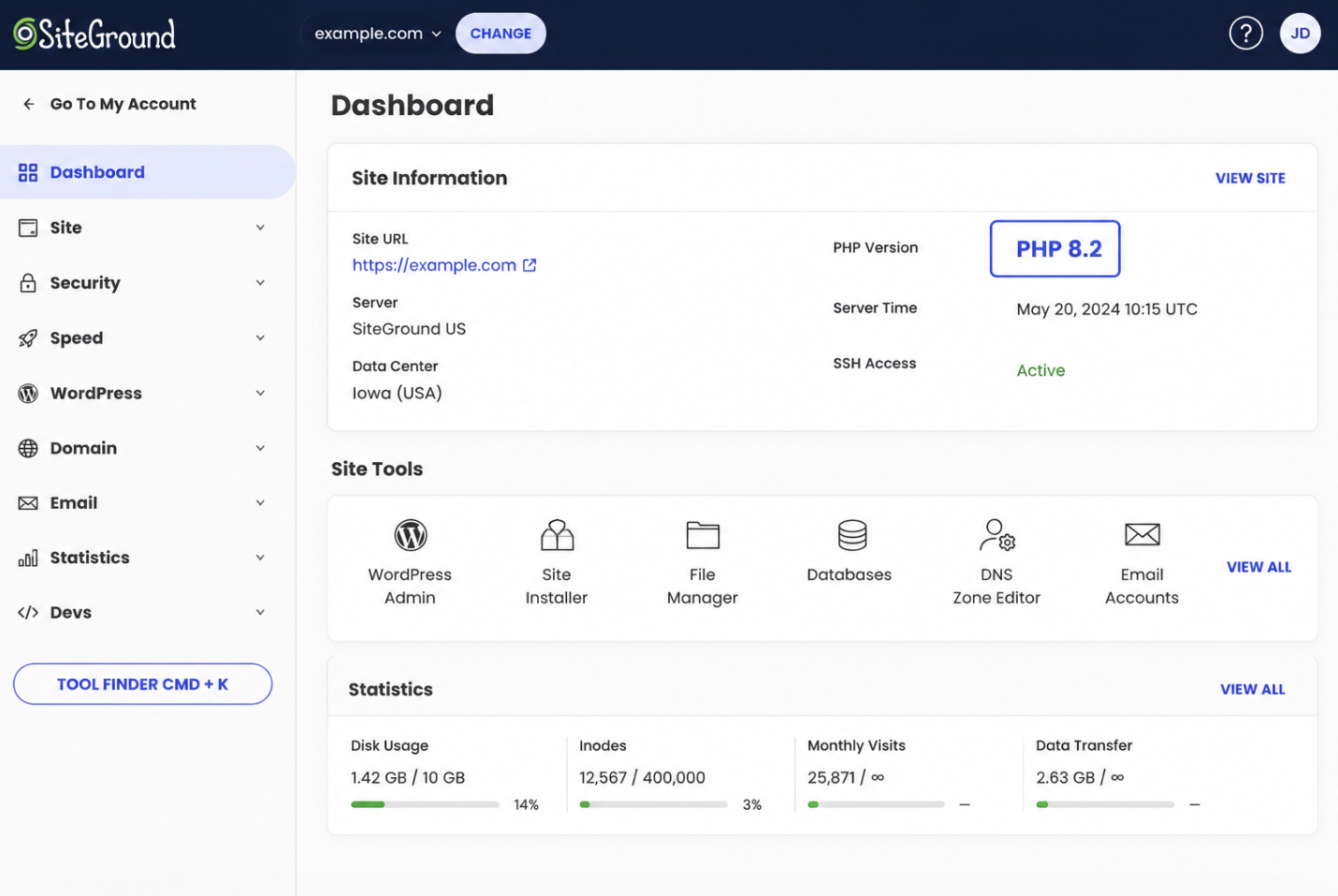Click the Disk Usage progress bar
Image resolution: width=1338 pixels, height=896 pixels.
coord(425,804)
